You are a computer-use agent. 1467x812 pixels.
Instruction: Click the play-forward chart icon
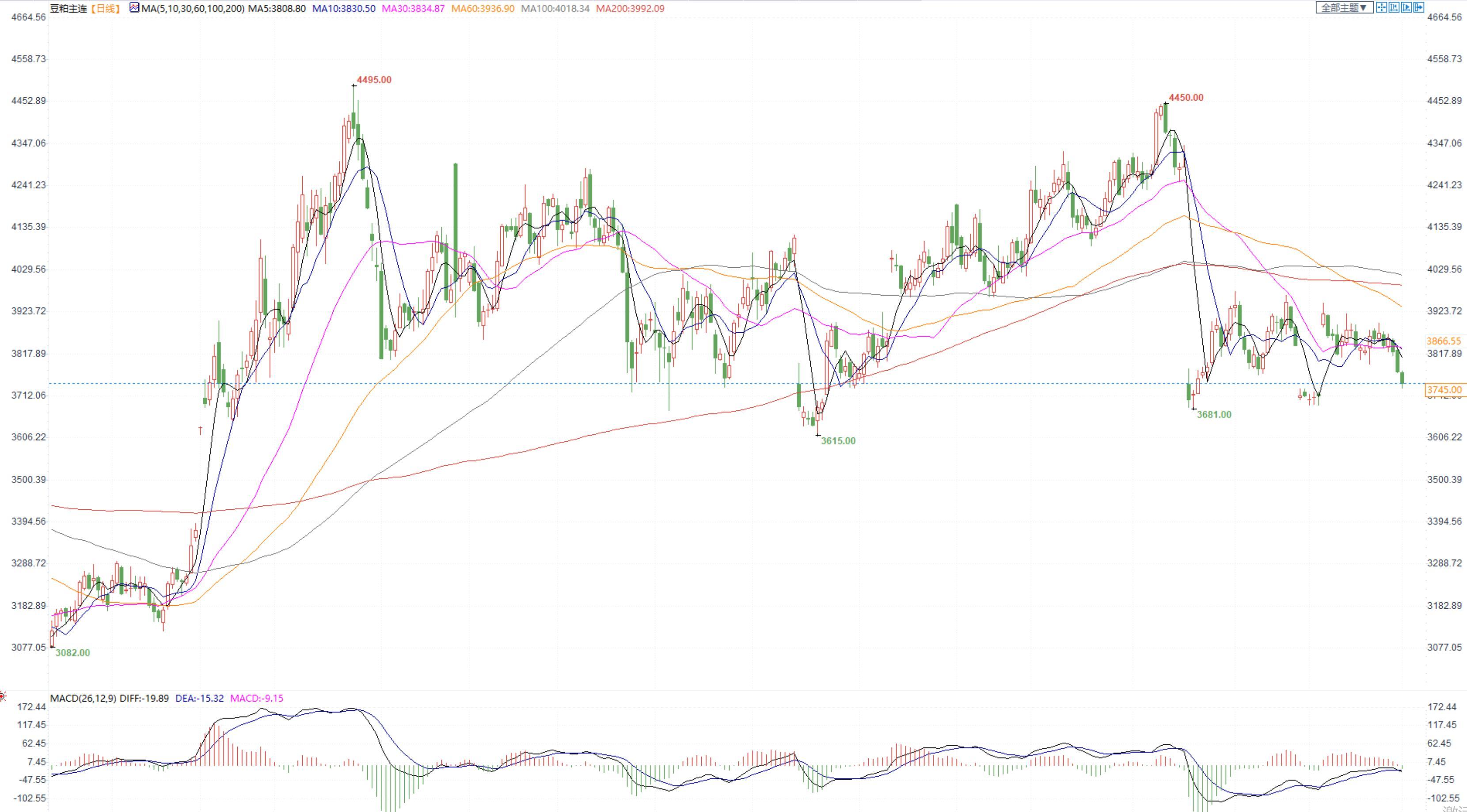point(1406,8)
